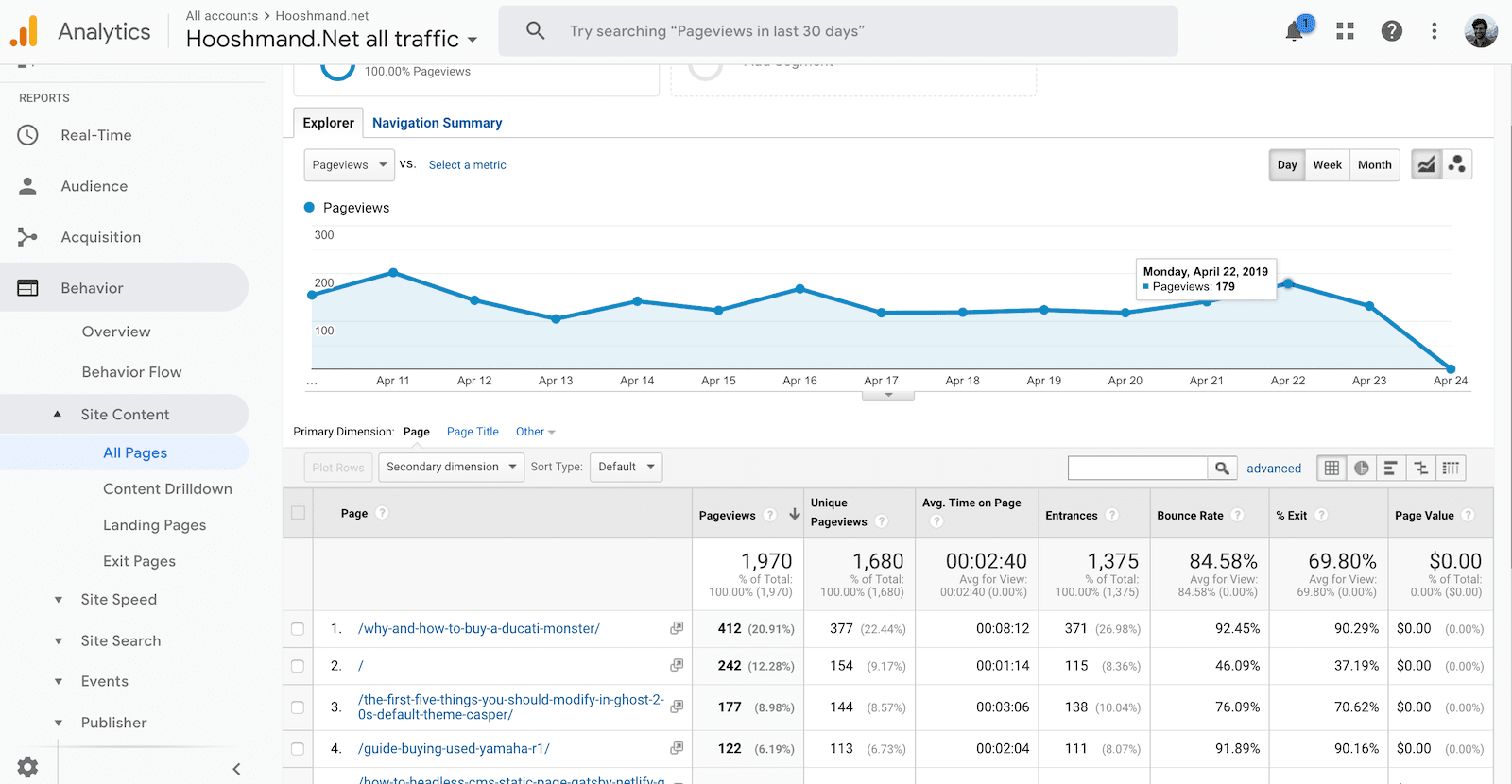Choose Page Title primary dimension
The width and height of the screenshot is (1512, 784).
(x=472, y=432)
